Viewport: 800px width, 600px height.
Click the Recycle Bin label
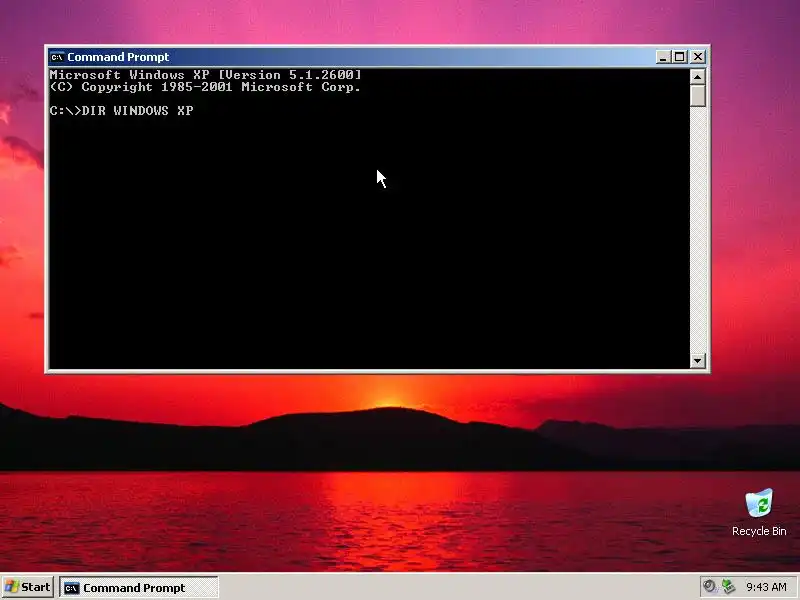click(759, 531)
